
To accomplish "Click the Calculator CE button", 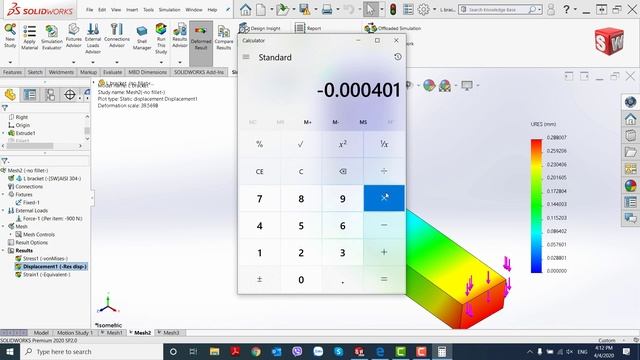I will 260,171.
